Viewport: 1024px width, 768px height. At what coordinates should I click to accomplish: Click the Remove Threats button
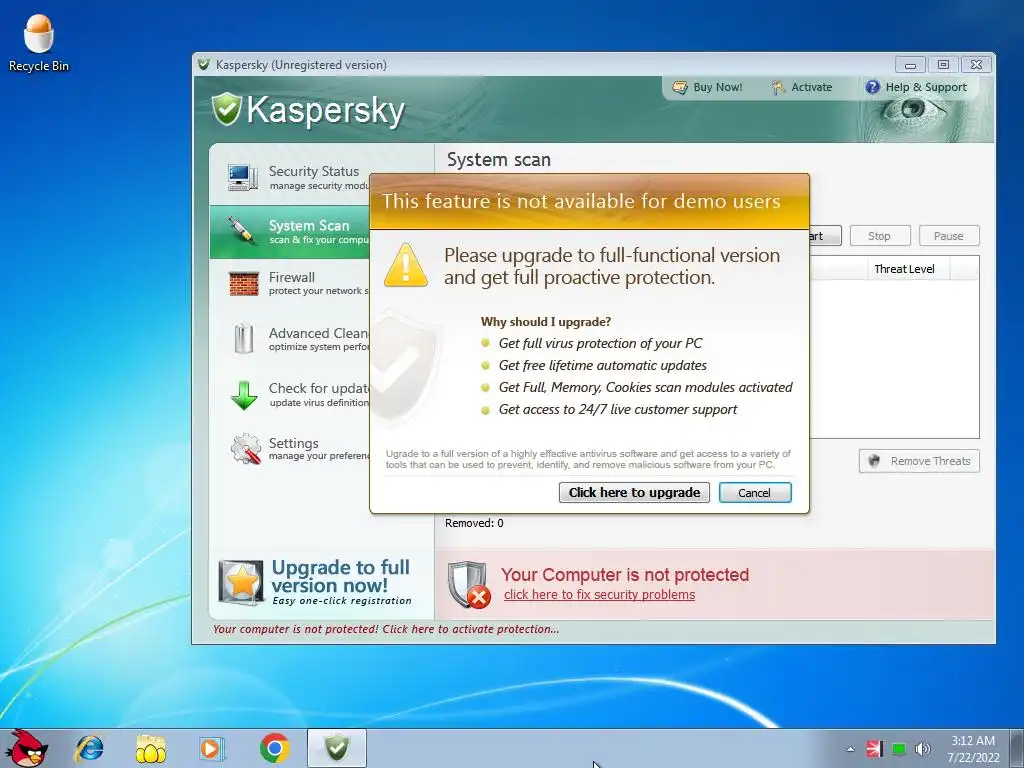919,461
